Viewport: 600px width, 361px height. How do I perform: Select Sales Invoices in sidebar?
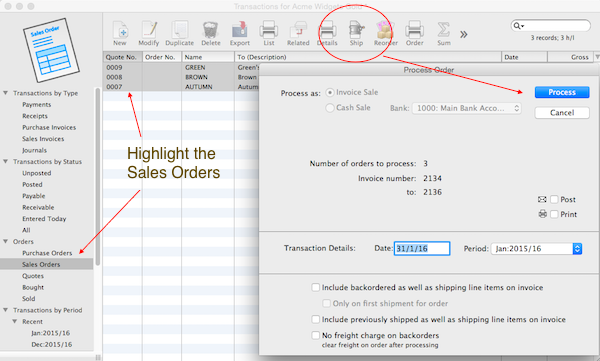43,139
